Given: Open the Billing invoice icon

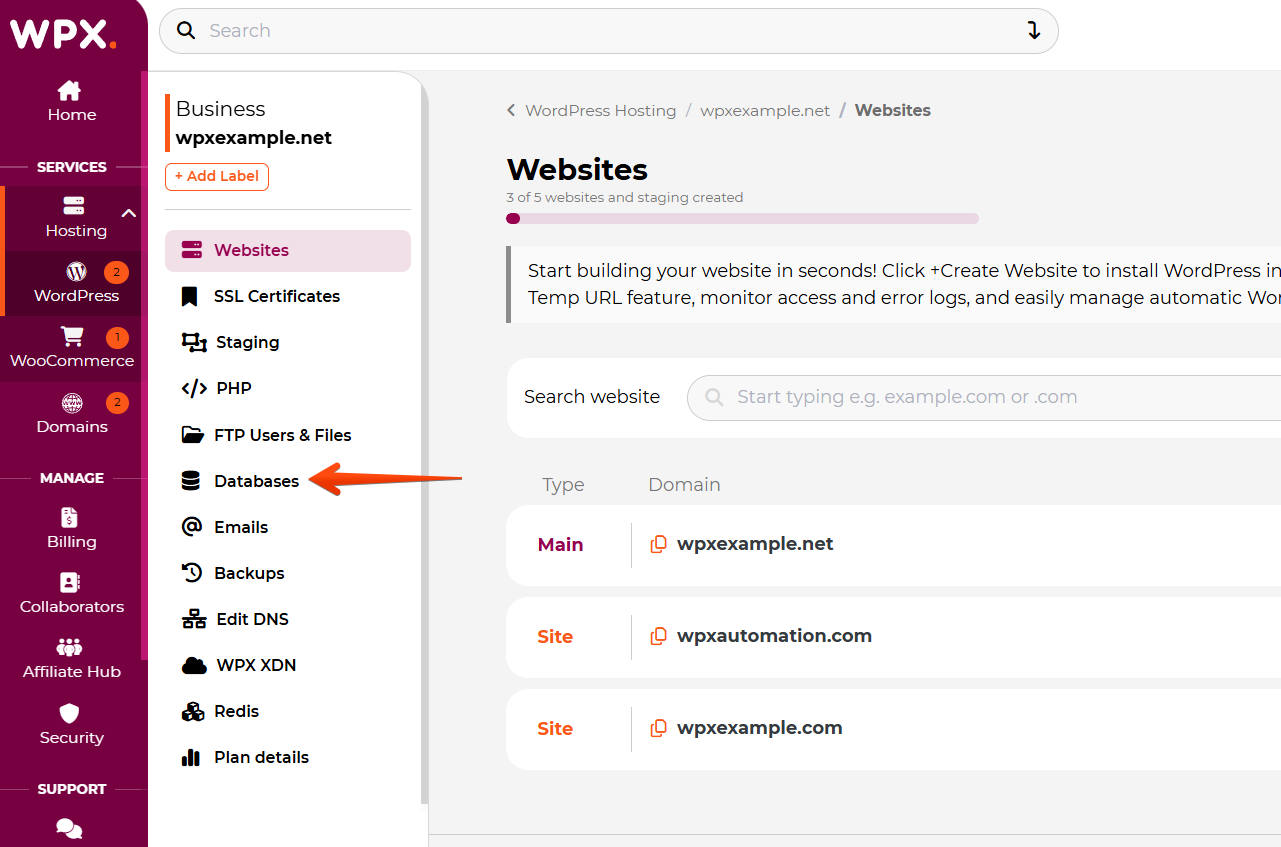Looking at the screenshot, I should pos(69,517).
